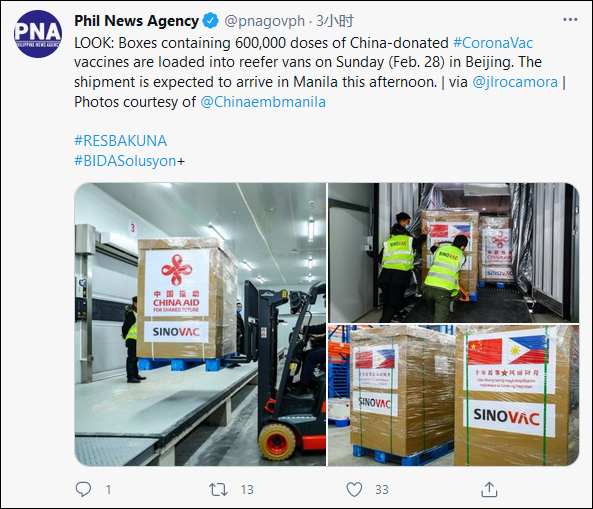Open the #RESBAKUNA hashtag
Image resolution: width=593 pixels, height=509 pixels.
(x=120, y=141)
